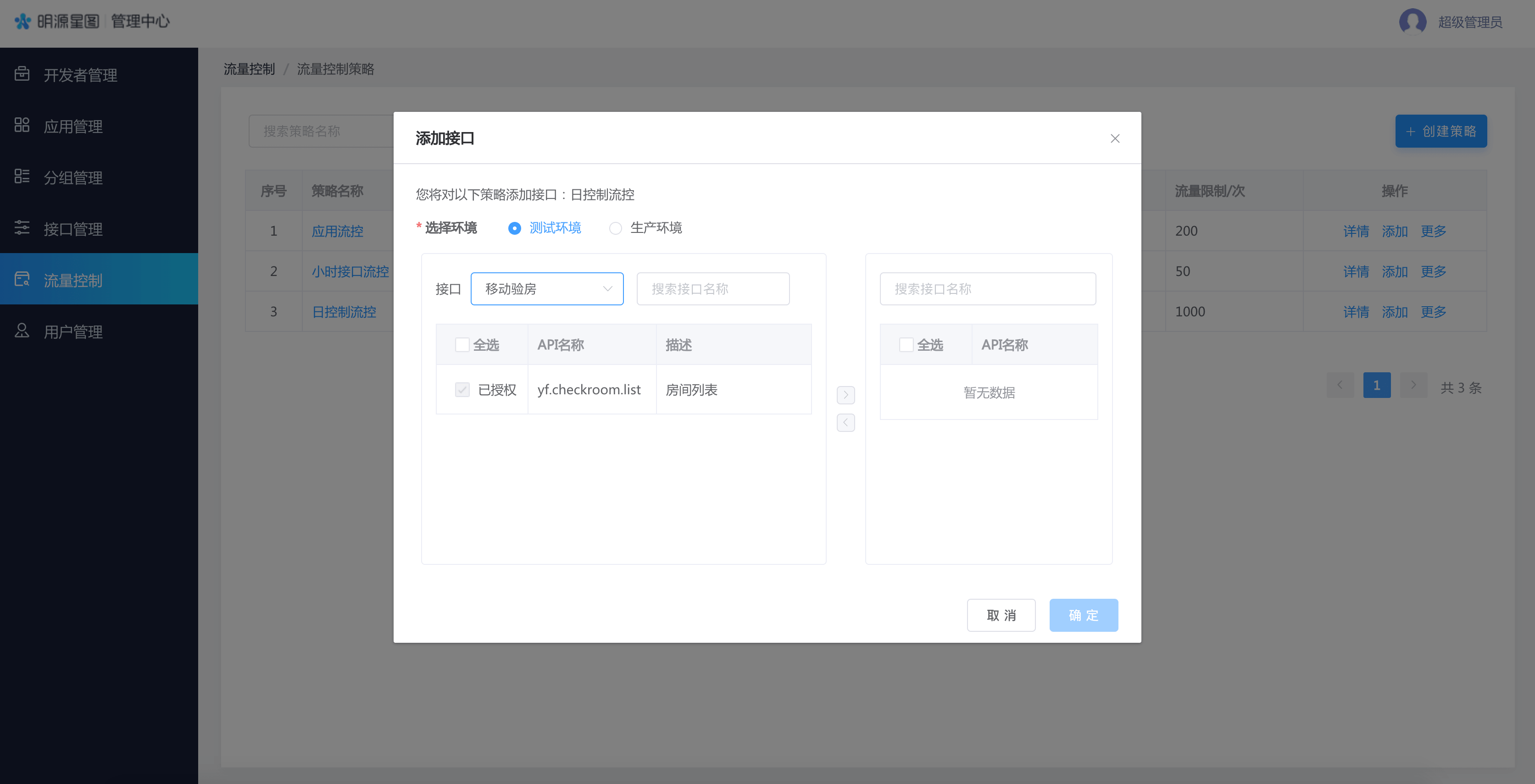Click the left-arrow transfer button

point(845,422)
